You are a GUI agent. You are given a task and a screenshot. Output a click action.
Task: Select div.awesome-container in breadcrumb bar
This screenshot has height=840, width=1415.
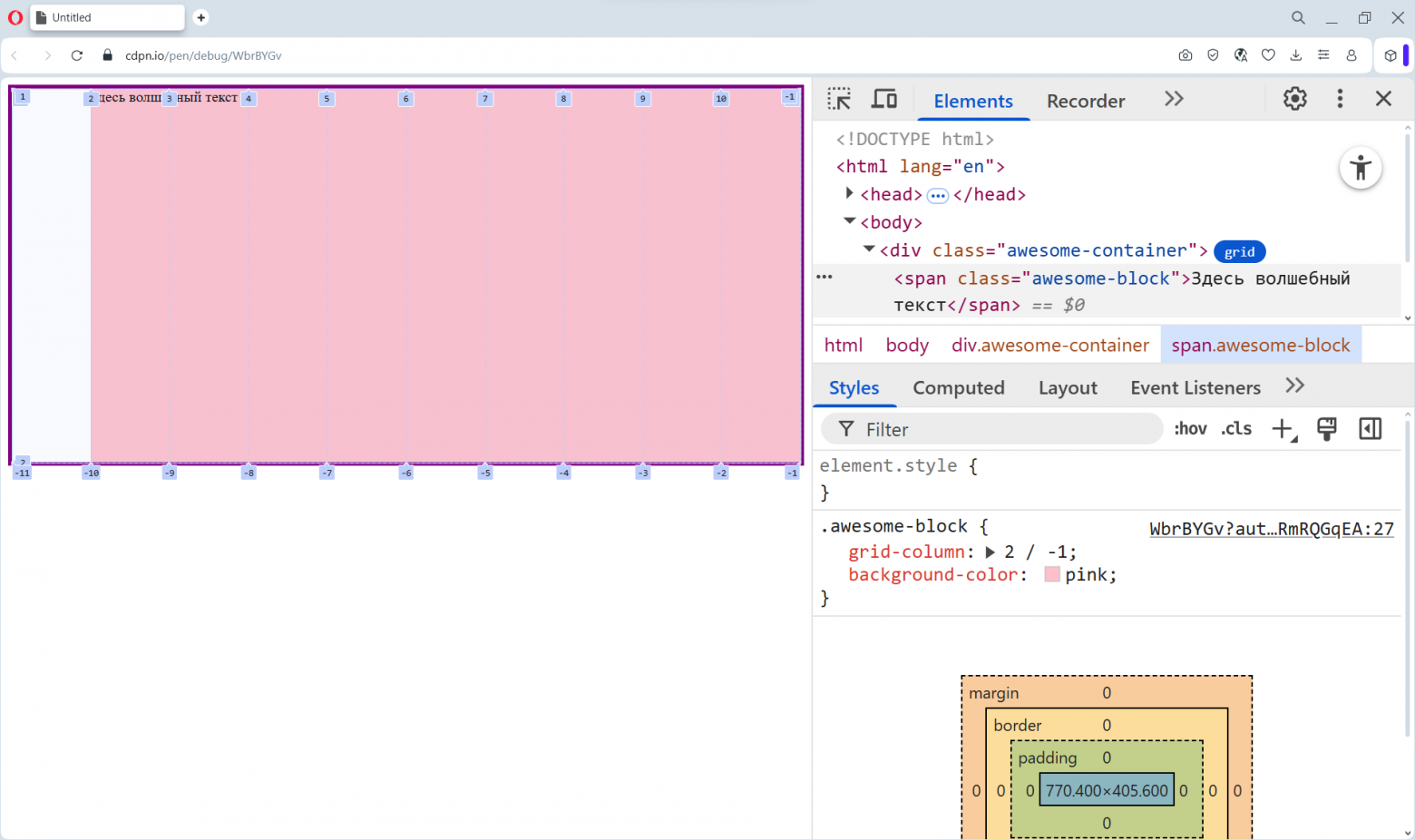coord(1049,345)
